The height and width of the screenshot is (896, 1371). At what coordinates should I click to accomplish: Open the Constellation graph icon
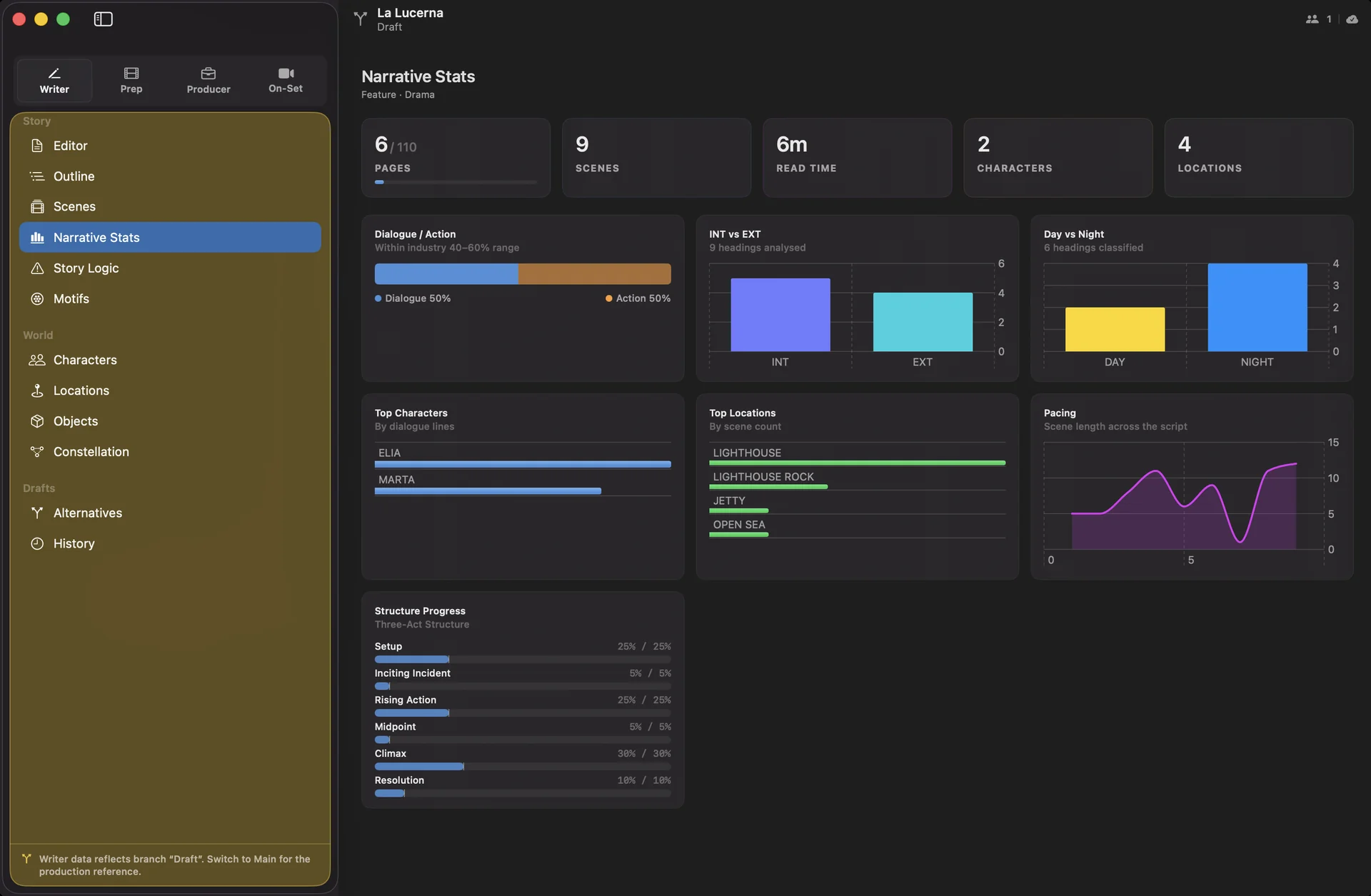37,452
